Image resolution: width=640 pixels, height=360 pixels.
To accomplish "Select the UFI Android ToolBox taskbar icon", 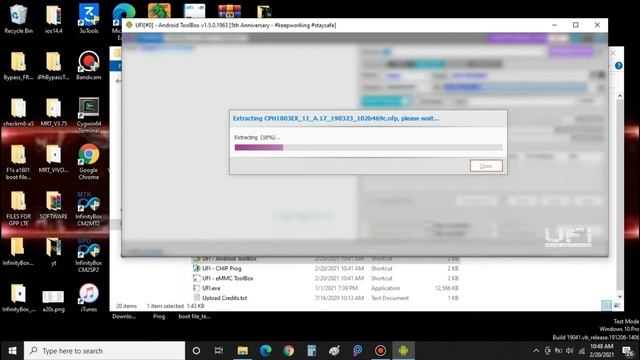I will [403, 351].
